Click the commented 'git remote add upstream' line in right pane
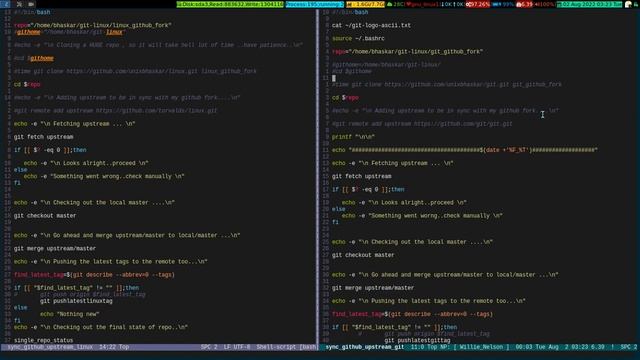640x360 pixels. [x=422, y=124]
